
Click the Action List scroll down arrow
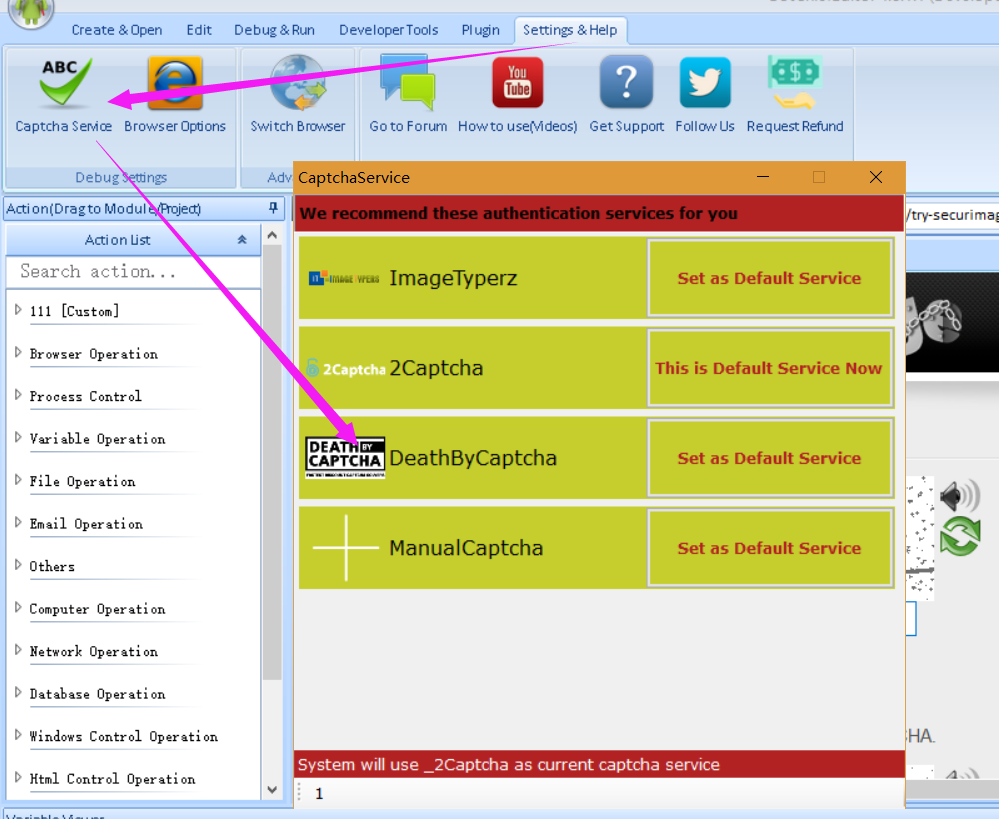pyautogui.click(x=272, y=789)
